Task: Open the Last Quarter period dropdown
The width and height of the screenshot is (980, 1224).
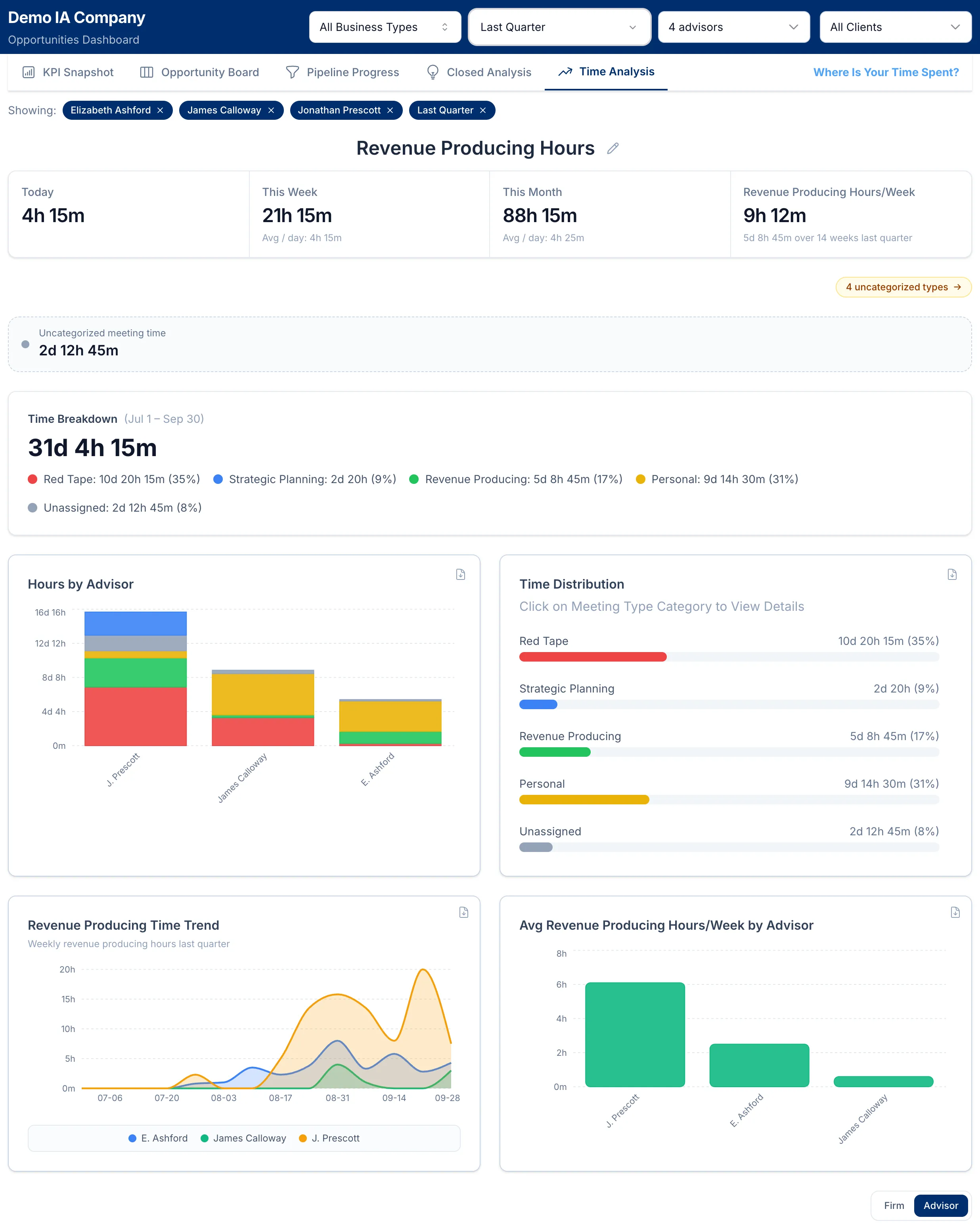Action: tap(559, 27)
